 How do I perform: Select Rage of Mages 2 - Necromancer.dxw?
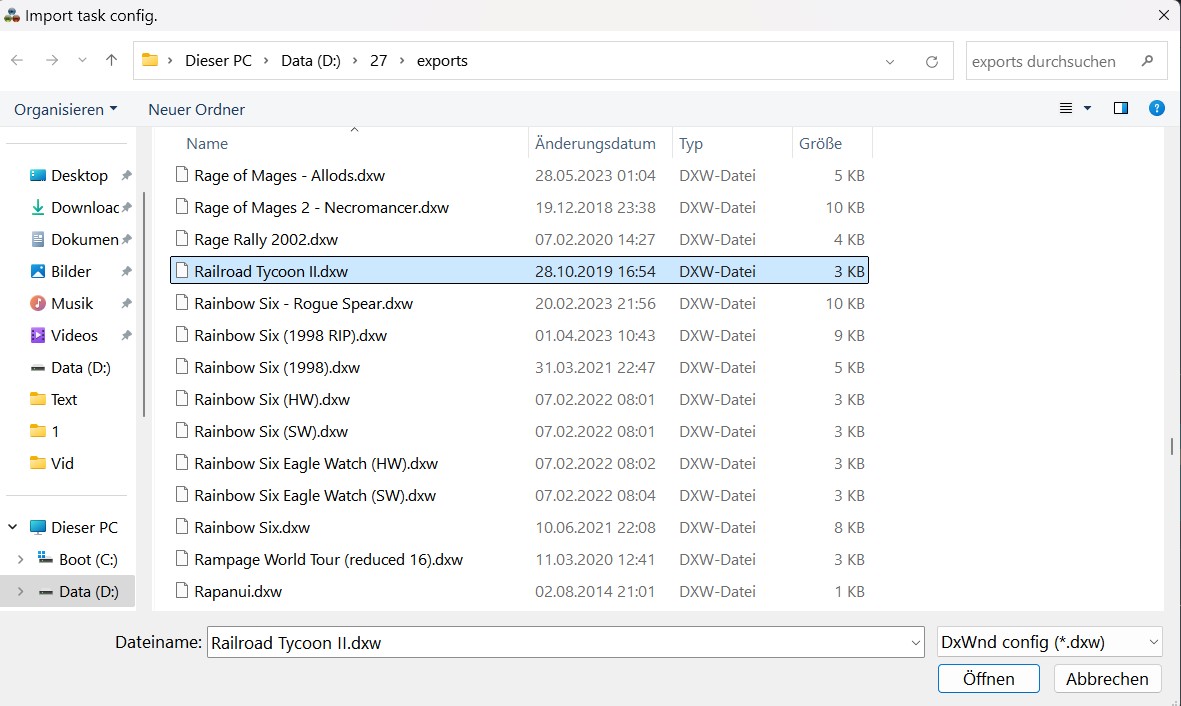pyautogui.click(x=519, y=207)
